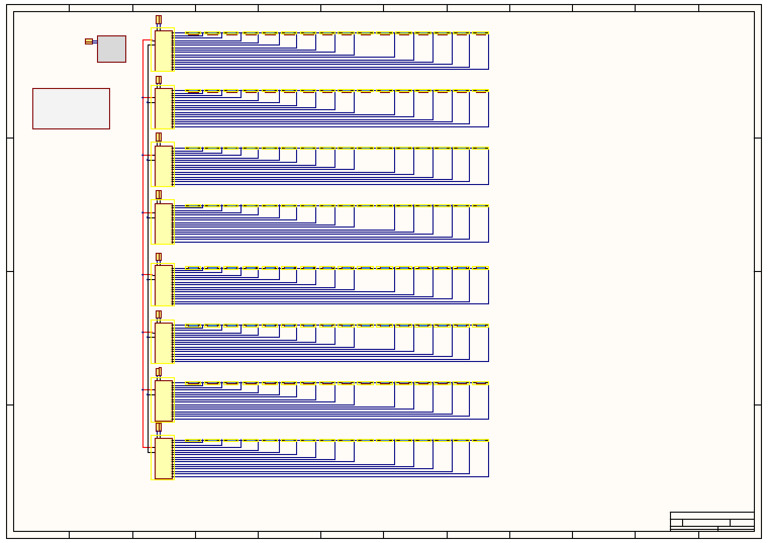Select the sixth yellow IC block from top

click(x=164, y=343)
